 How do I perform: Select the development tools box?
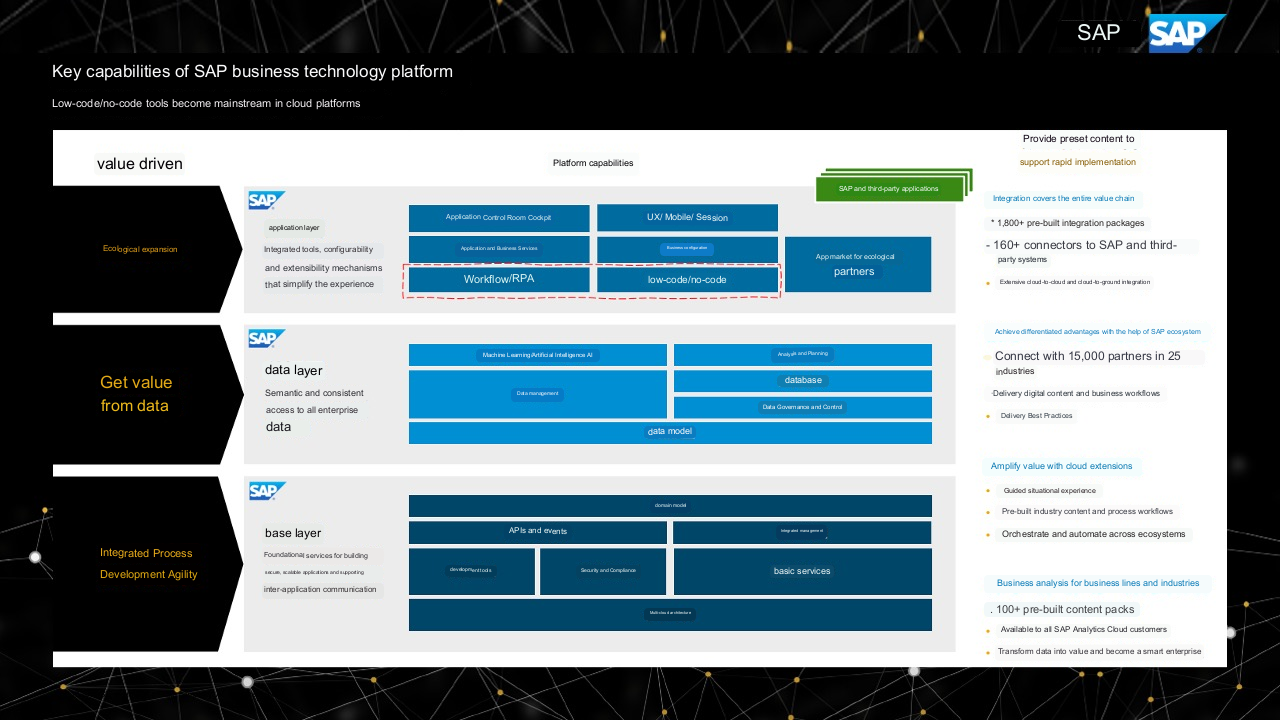point(471,571)
